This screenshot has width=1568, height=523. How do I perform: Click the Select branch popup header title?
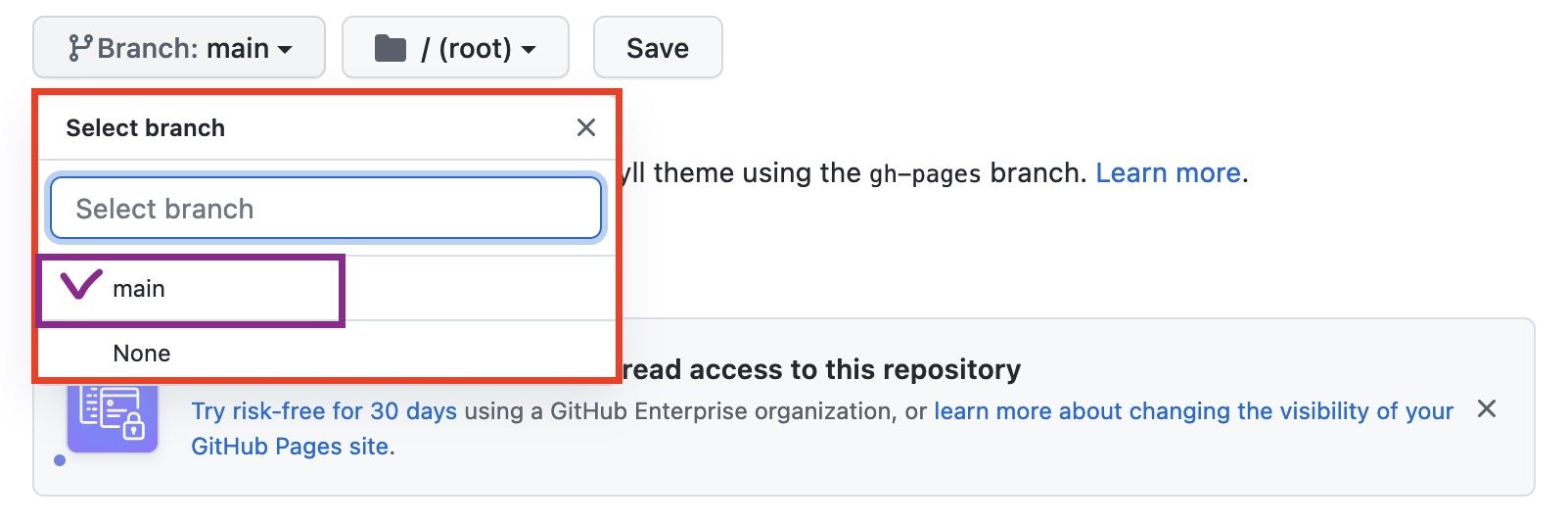coord(145,128)
